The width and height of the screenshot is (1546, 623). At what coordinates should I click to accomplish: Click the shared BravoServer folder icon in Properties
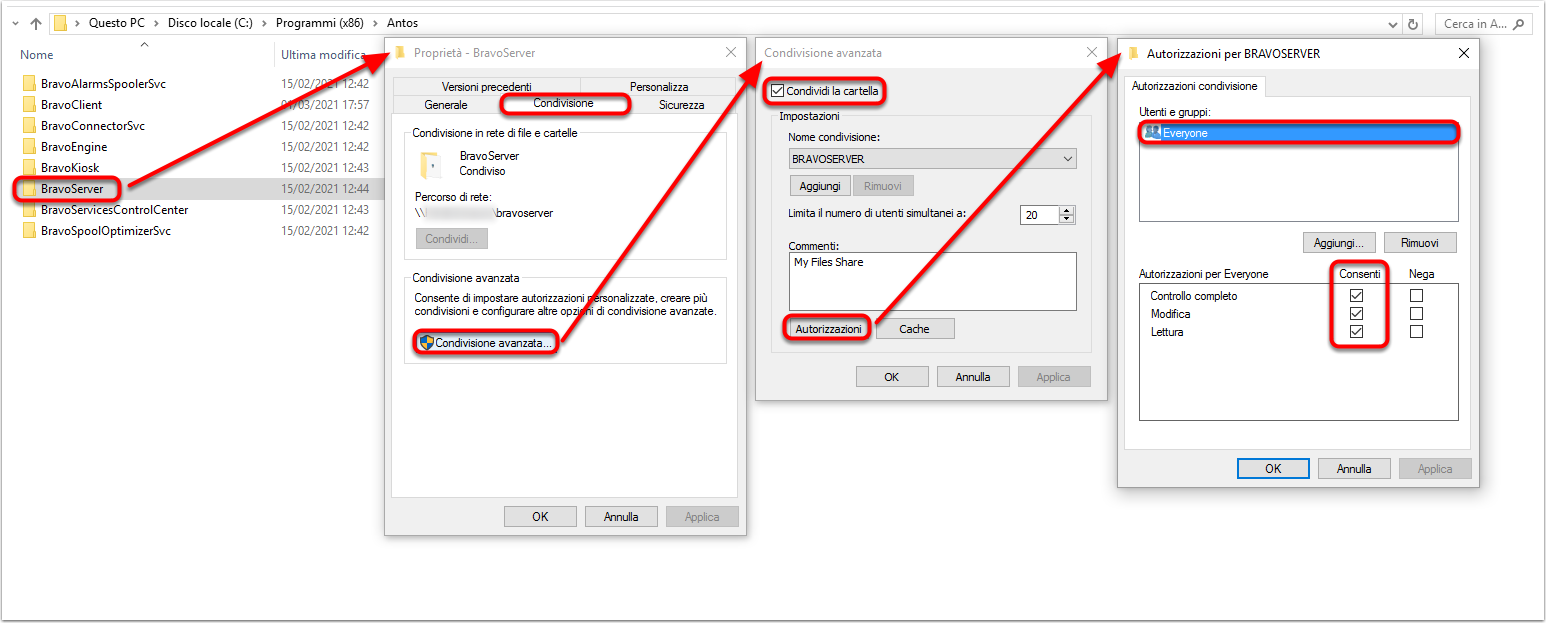431,165
